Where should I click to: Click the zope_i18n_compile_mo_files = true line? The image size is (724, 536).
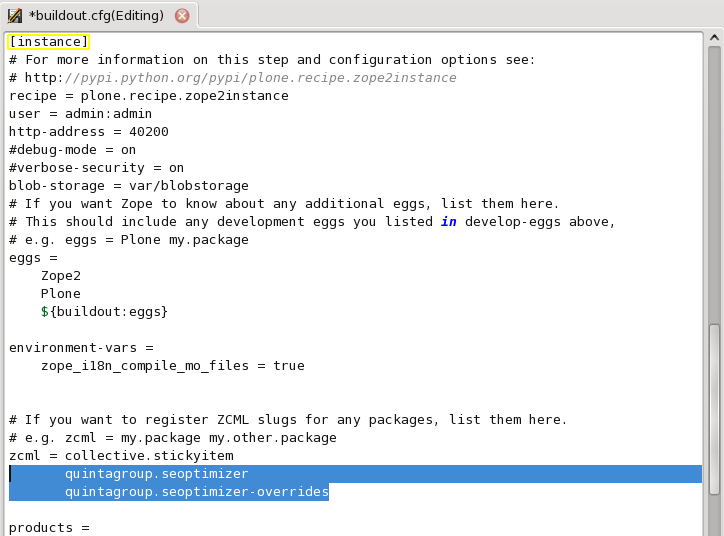point(173,366)
